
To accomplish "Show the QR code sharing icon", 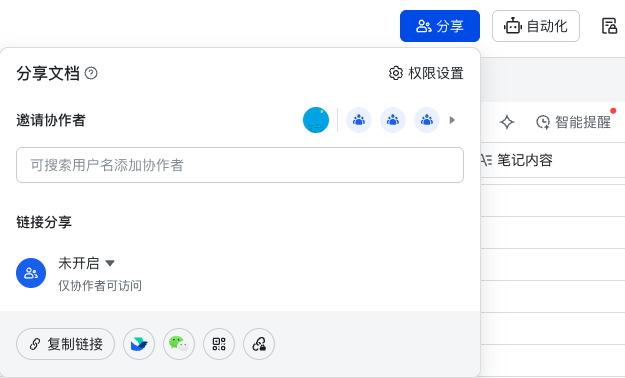I will point(219,344).
